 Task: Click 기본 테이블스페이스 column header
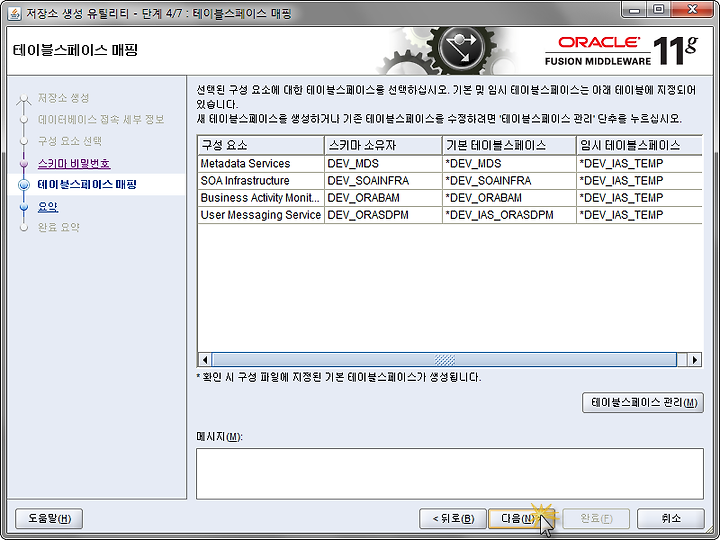point(509,146)
